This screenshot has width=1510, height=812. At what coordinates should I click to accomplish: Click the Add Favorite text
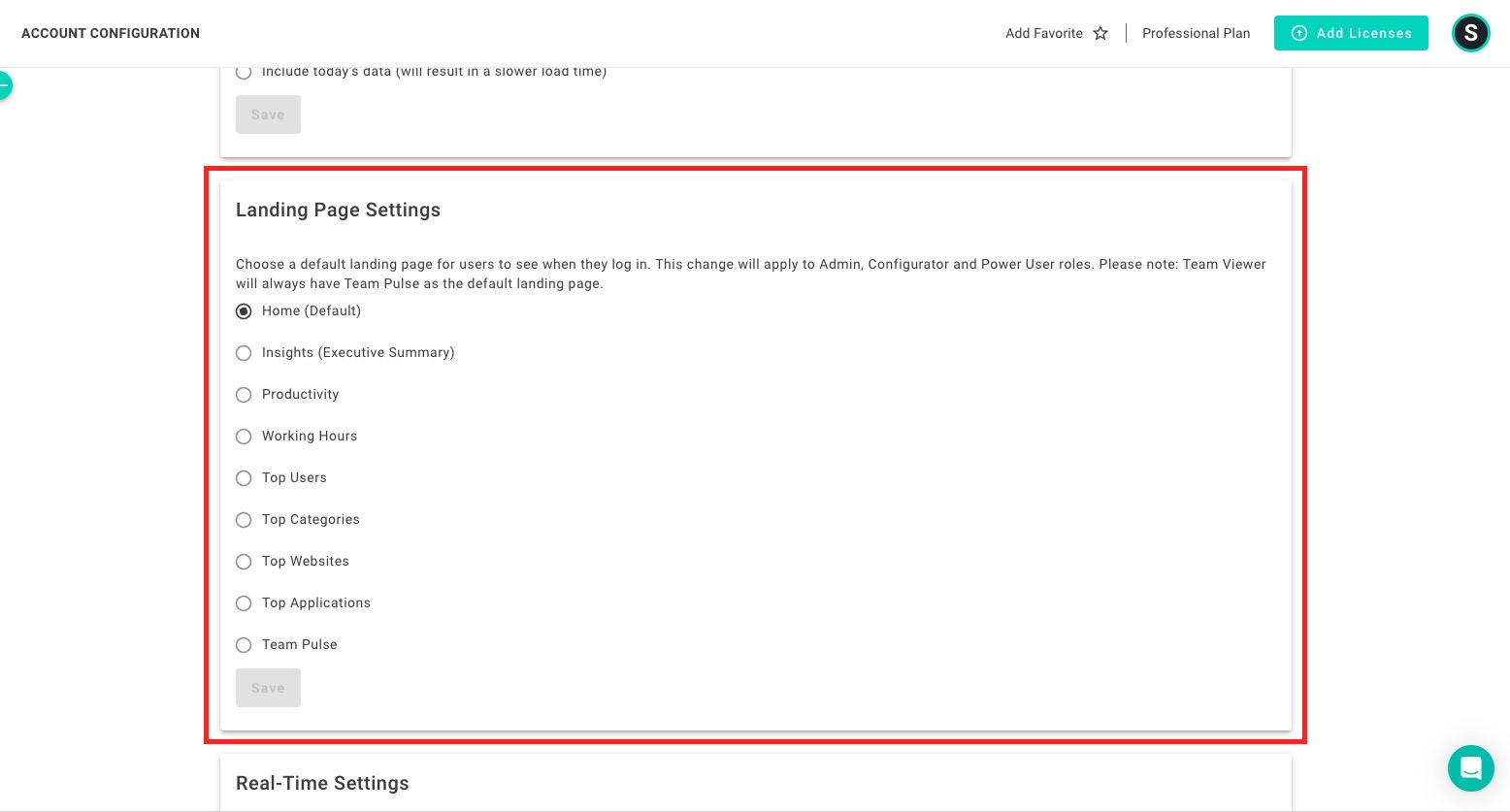coord(1044,33)
